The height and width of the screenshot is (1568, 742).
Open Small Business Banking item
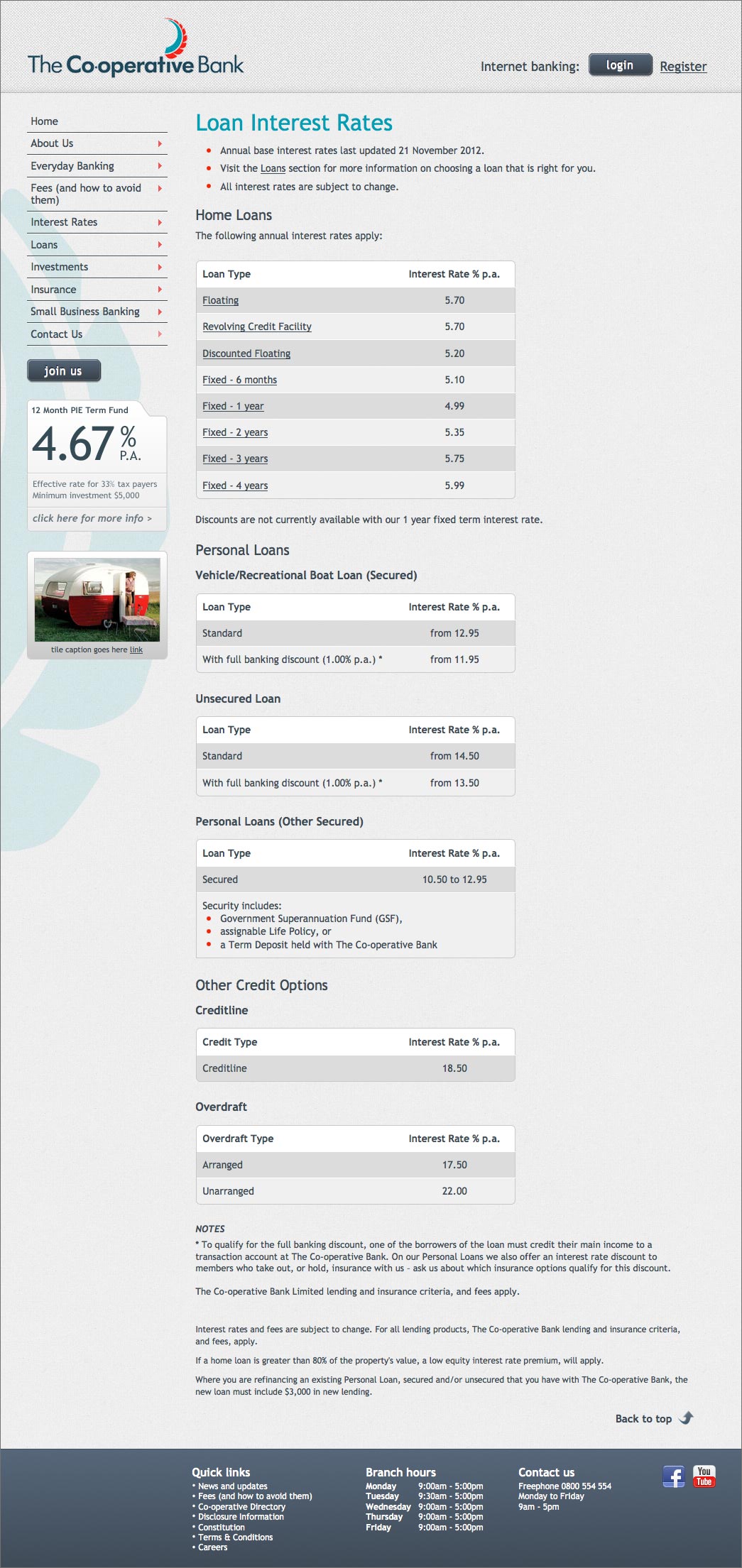tap(85, 312)
